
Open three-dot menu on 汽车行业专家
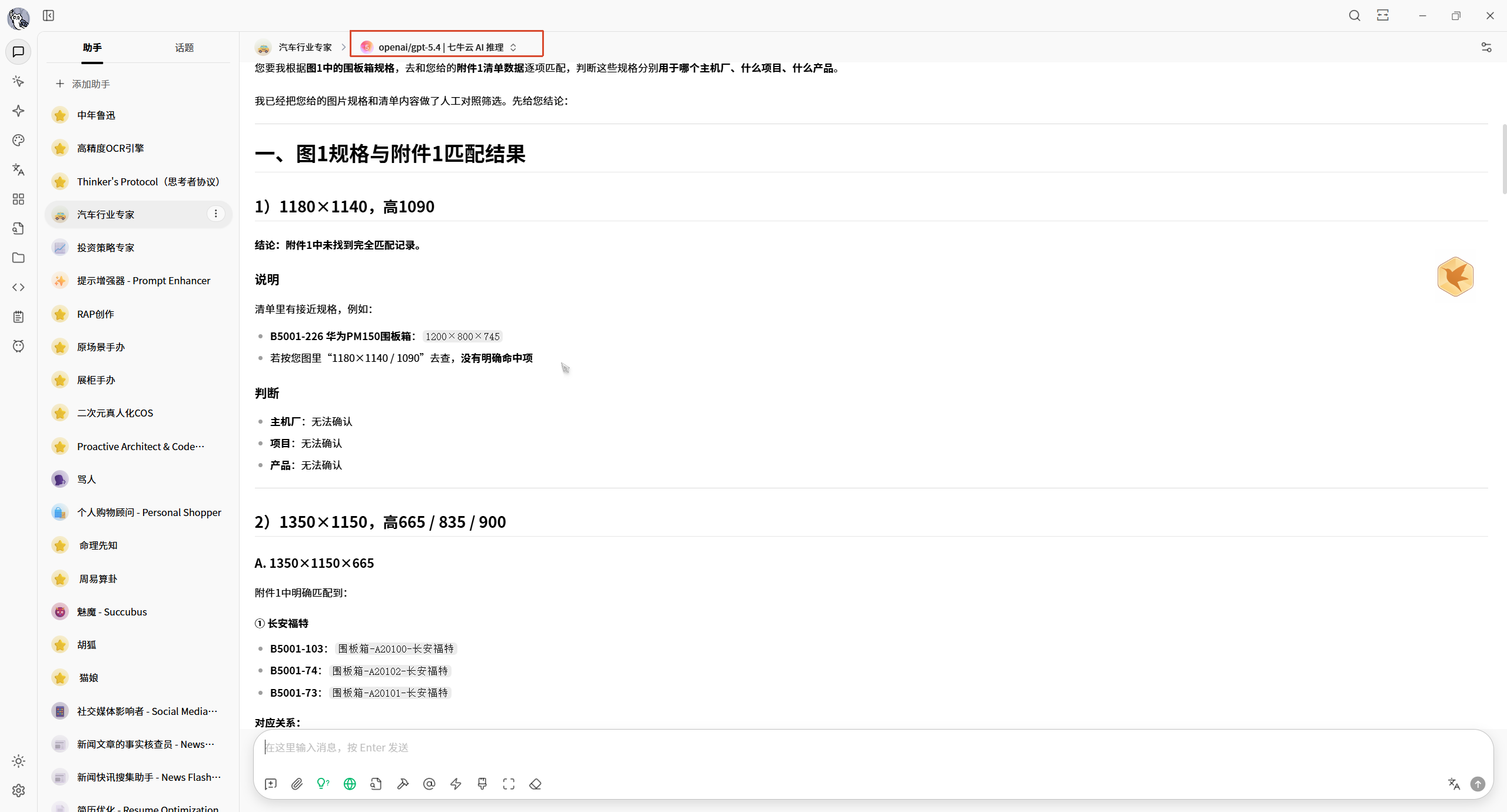point(216,214)
